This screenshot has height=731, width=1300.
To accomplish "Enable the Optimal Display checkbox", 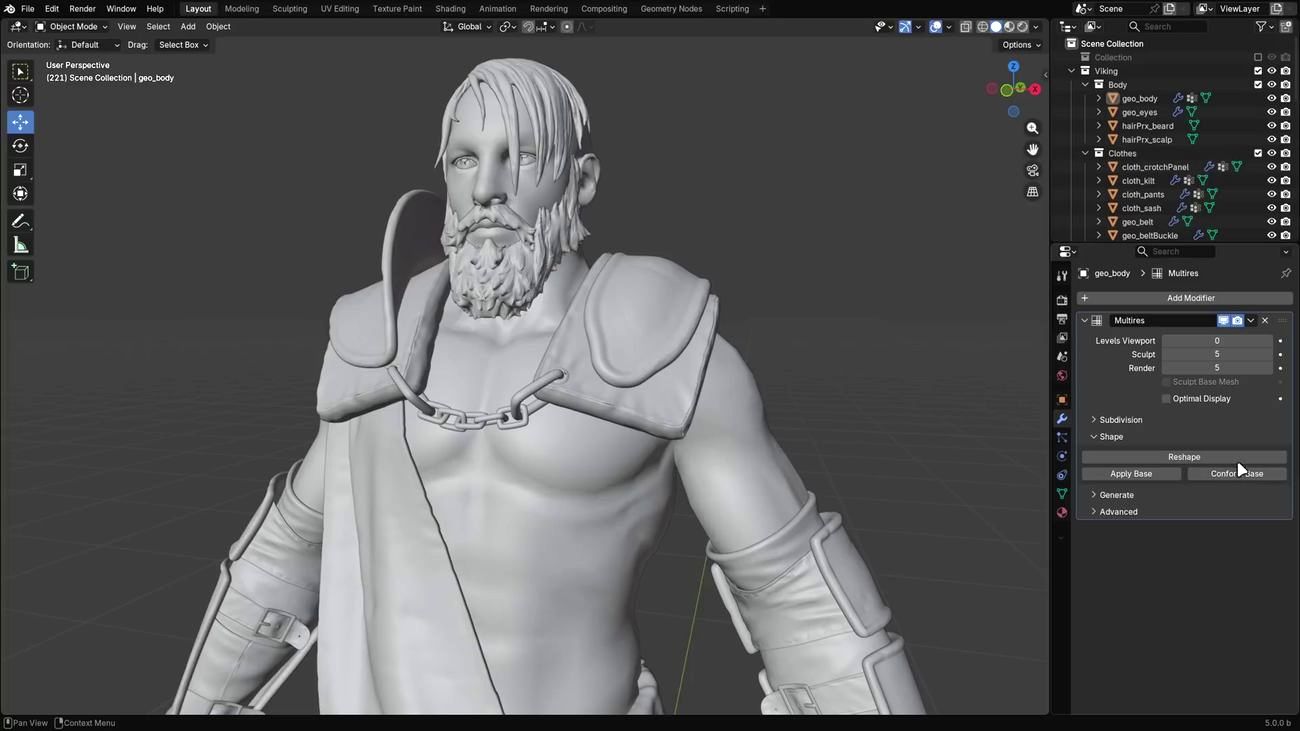I will (x=1166, y=399).
